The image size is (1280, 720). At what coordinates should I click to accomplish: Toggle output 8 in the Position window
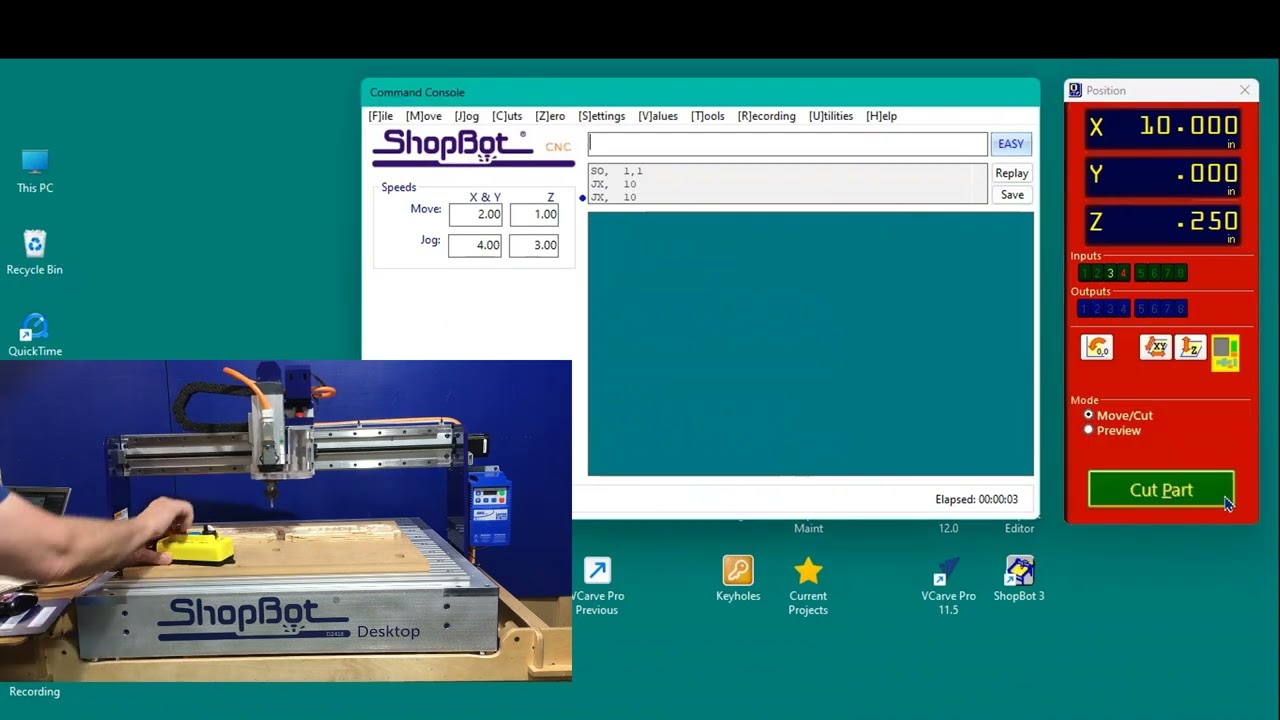[x=1181, y=309]
